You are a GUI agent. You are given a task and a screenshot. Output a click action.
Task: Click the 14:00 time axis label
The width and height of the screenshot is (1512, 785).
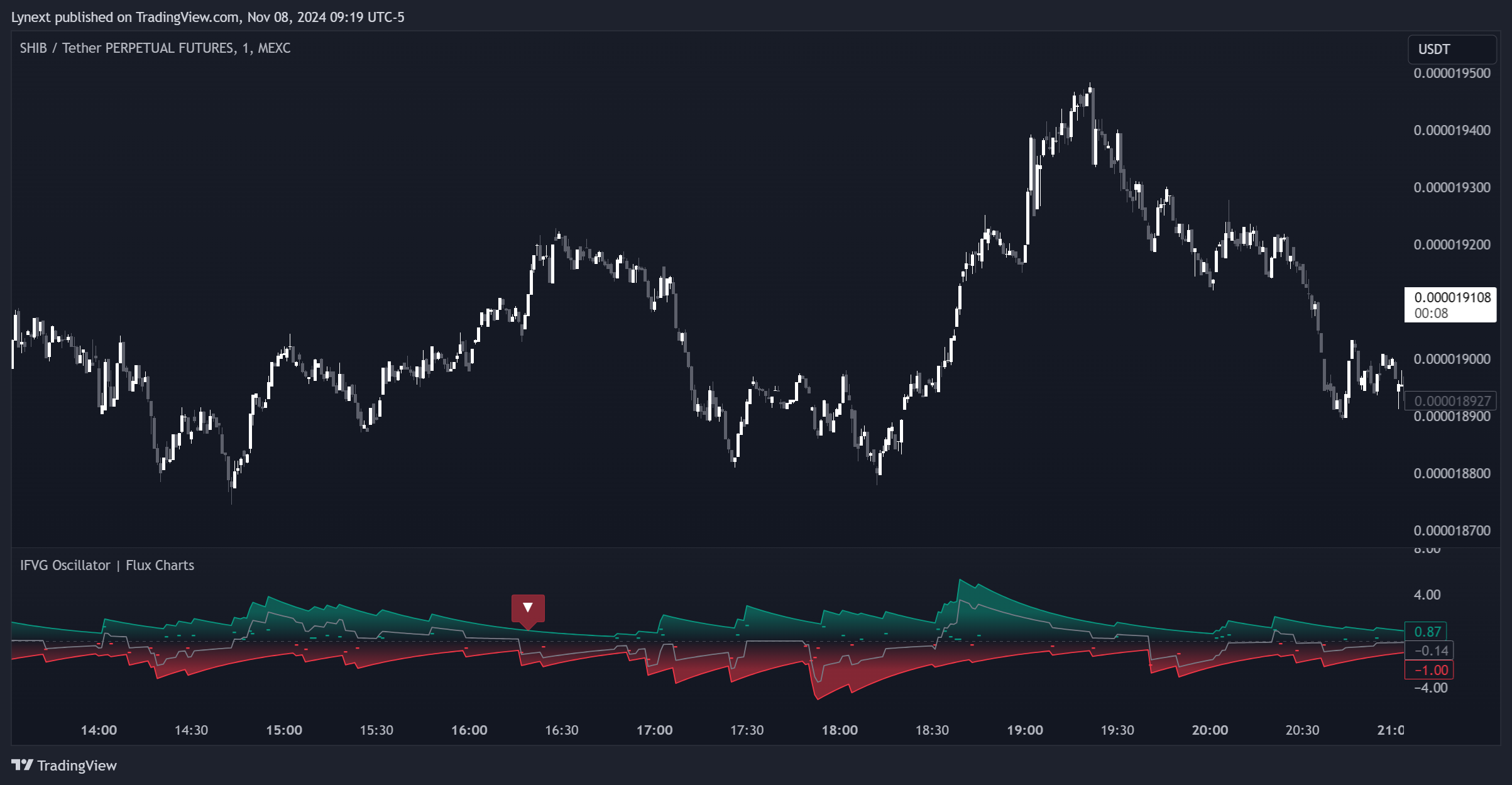click(99, 730)
